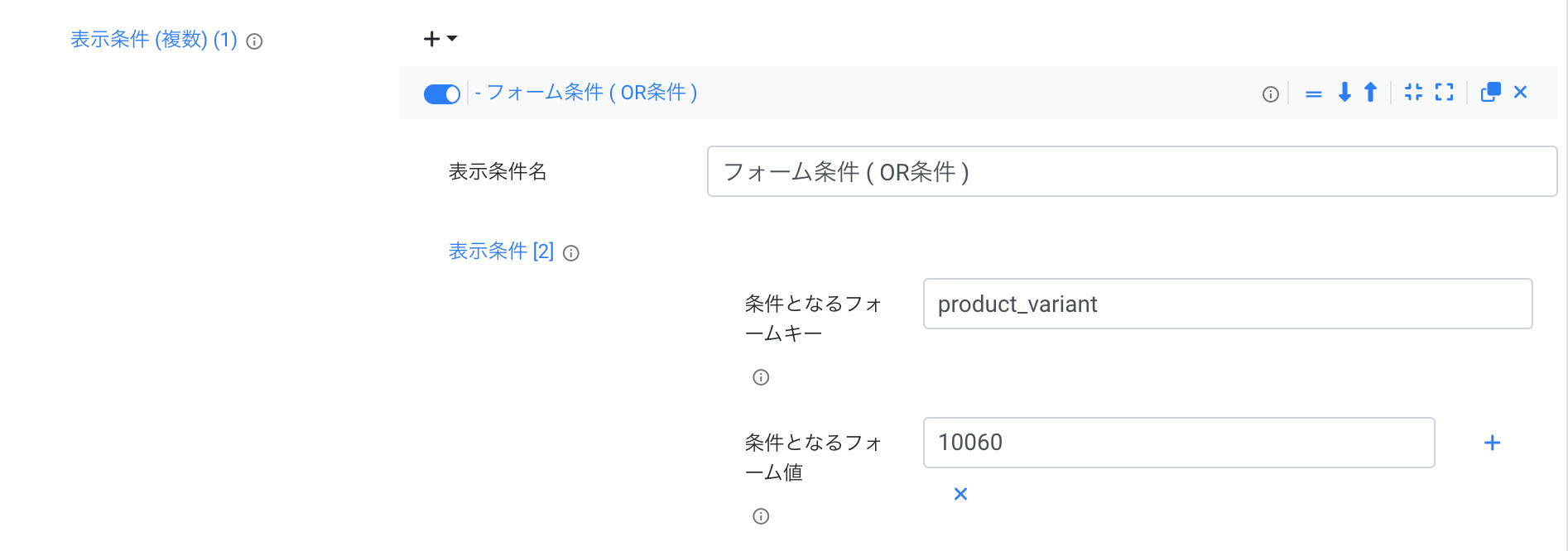Screen dimensions: 1568x551
Task: Show info under 条件となるフォームキー label
Action: coord(761,377)
